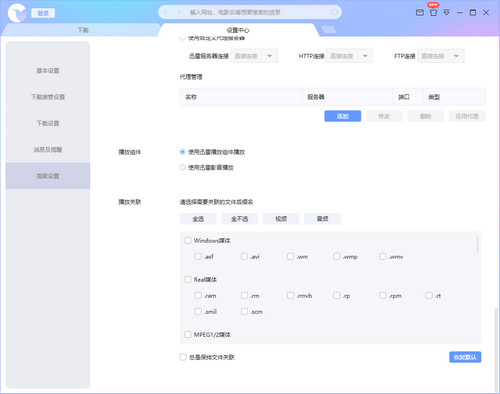Expand FTP连接 dropdown

[441, 56]
